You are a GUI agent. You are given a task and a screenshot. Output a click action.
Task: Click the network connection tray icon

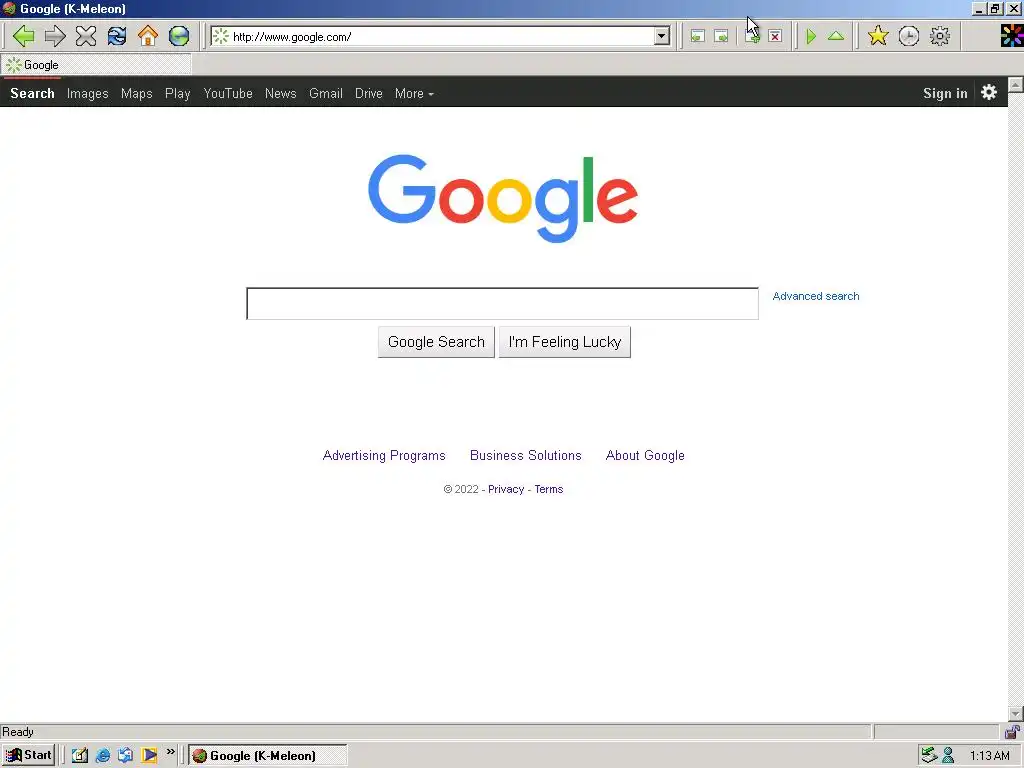[929, 756]
